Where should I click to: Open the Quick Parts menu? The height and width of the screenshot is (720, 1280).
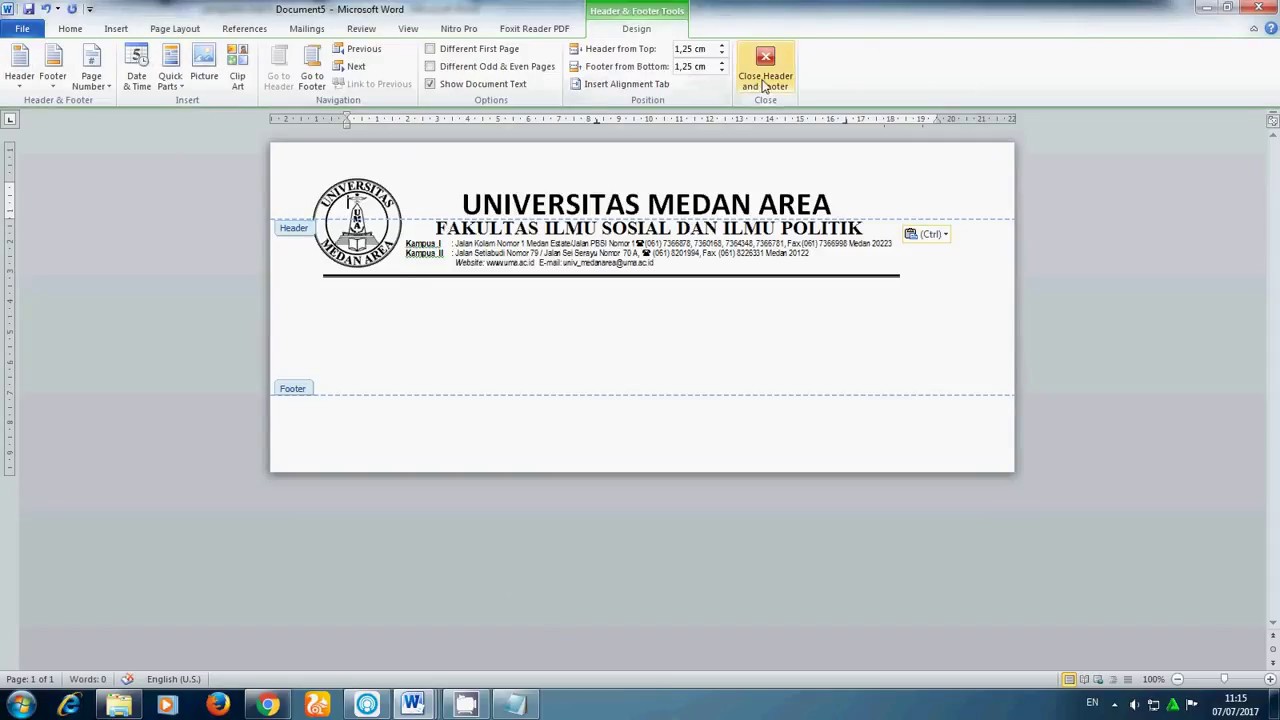[x=170, y=67]
